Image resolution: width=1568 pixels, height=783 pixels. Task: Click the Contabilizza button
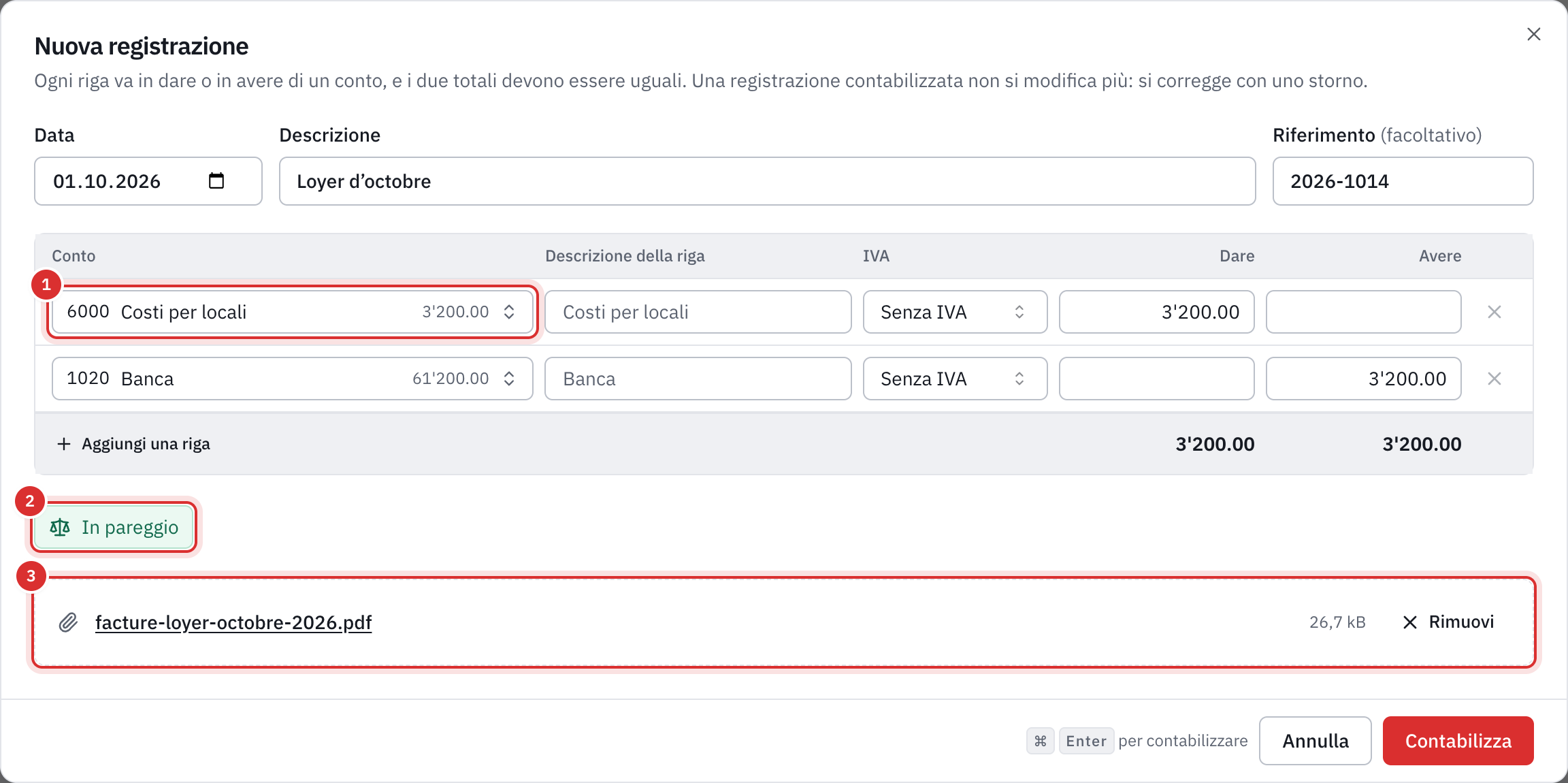pyautogui.click(x=1458, y=741)
